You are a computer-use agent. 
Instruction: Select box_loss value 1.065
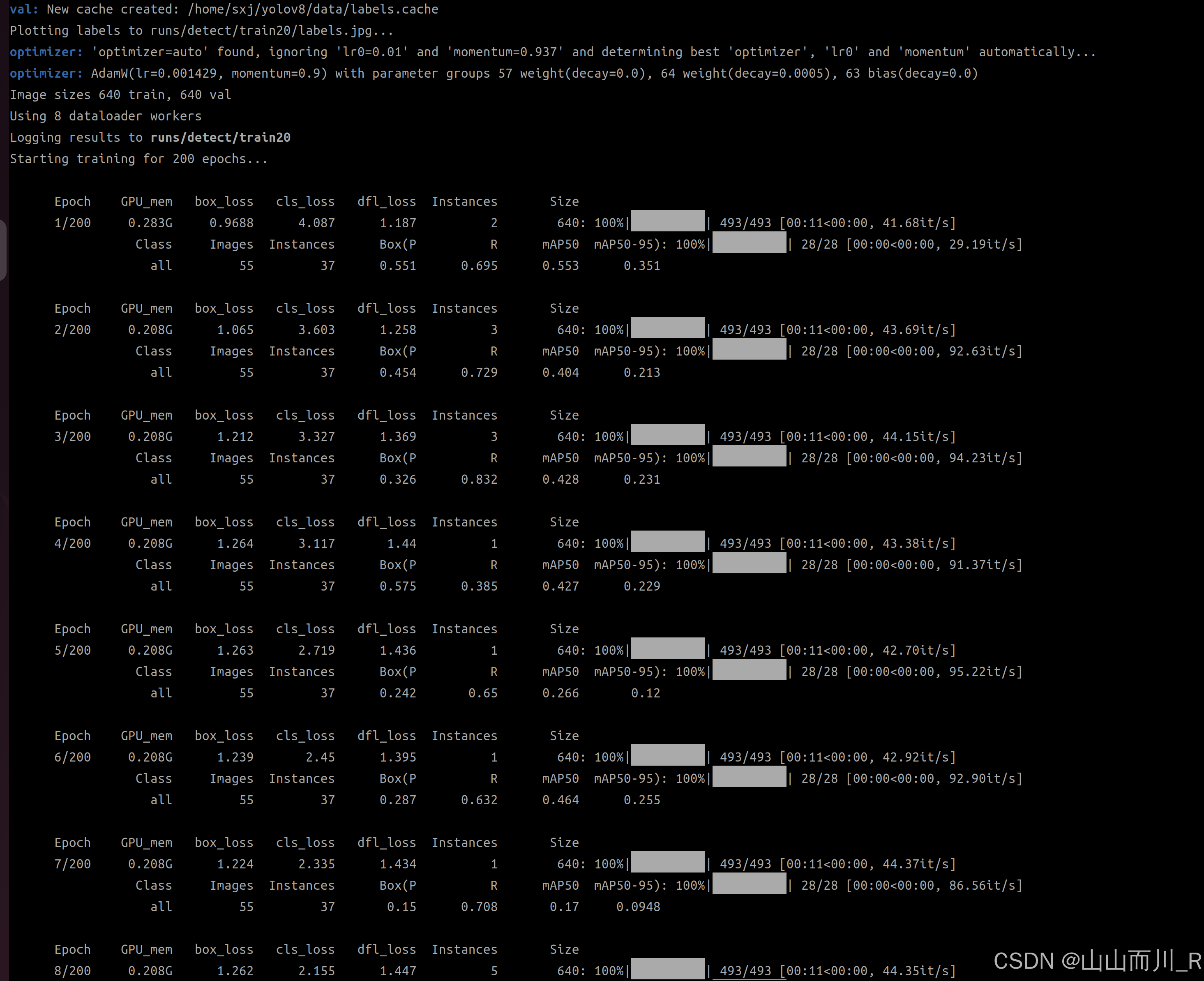[235, 330]
